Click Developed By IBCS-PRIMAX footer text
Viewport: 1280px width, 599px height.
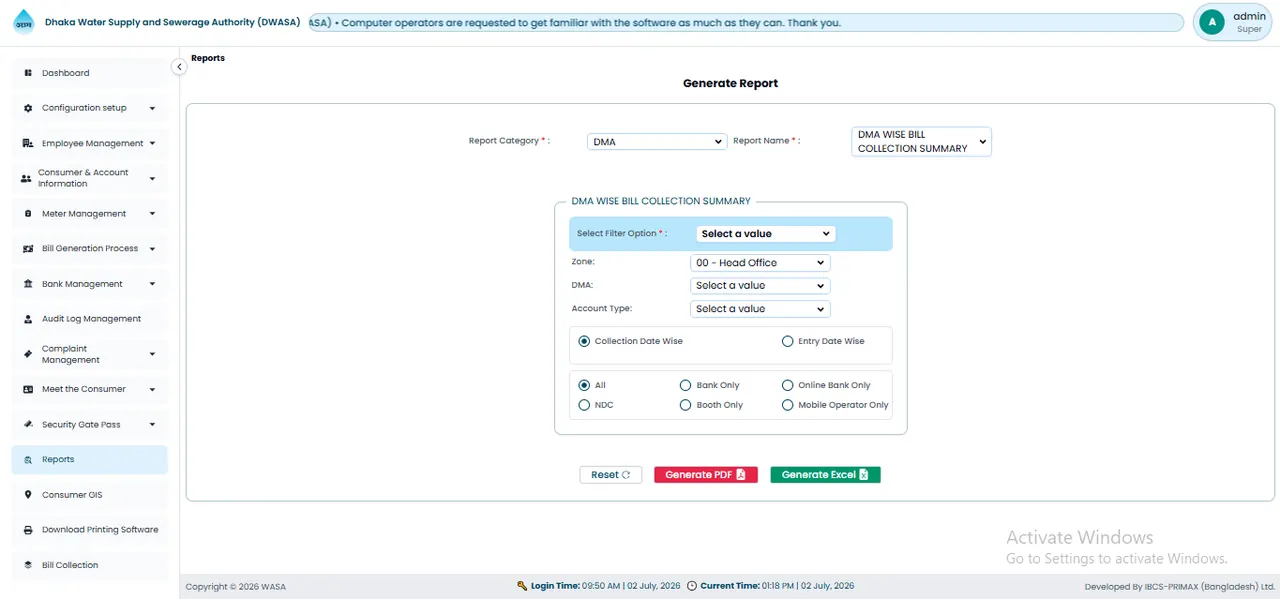1180,587
